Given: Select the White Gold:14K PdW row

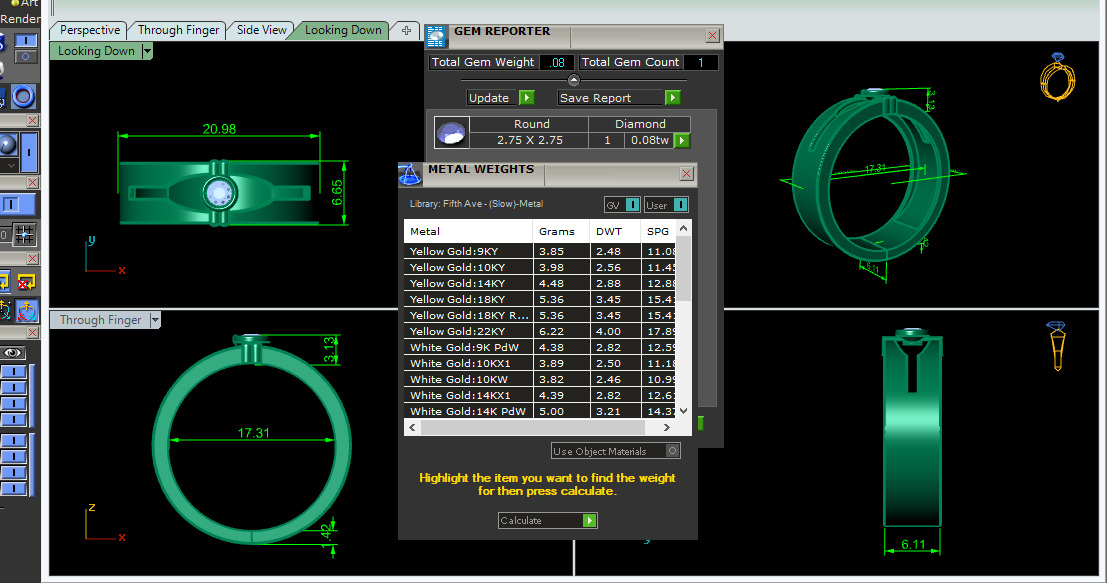Looking at the screenshot, I should (x=540, y=411).
